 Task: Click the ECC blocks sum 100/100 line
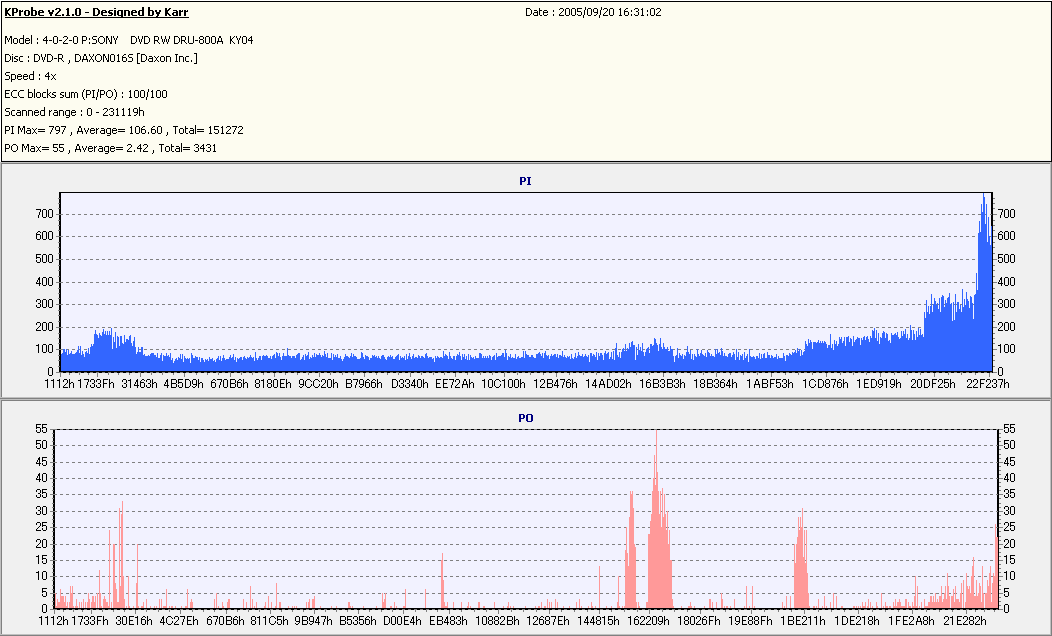(86, 95)
